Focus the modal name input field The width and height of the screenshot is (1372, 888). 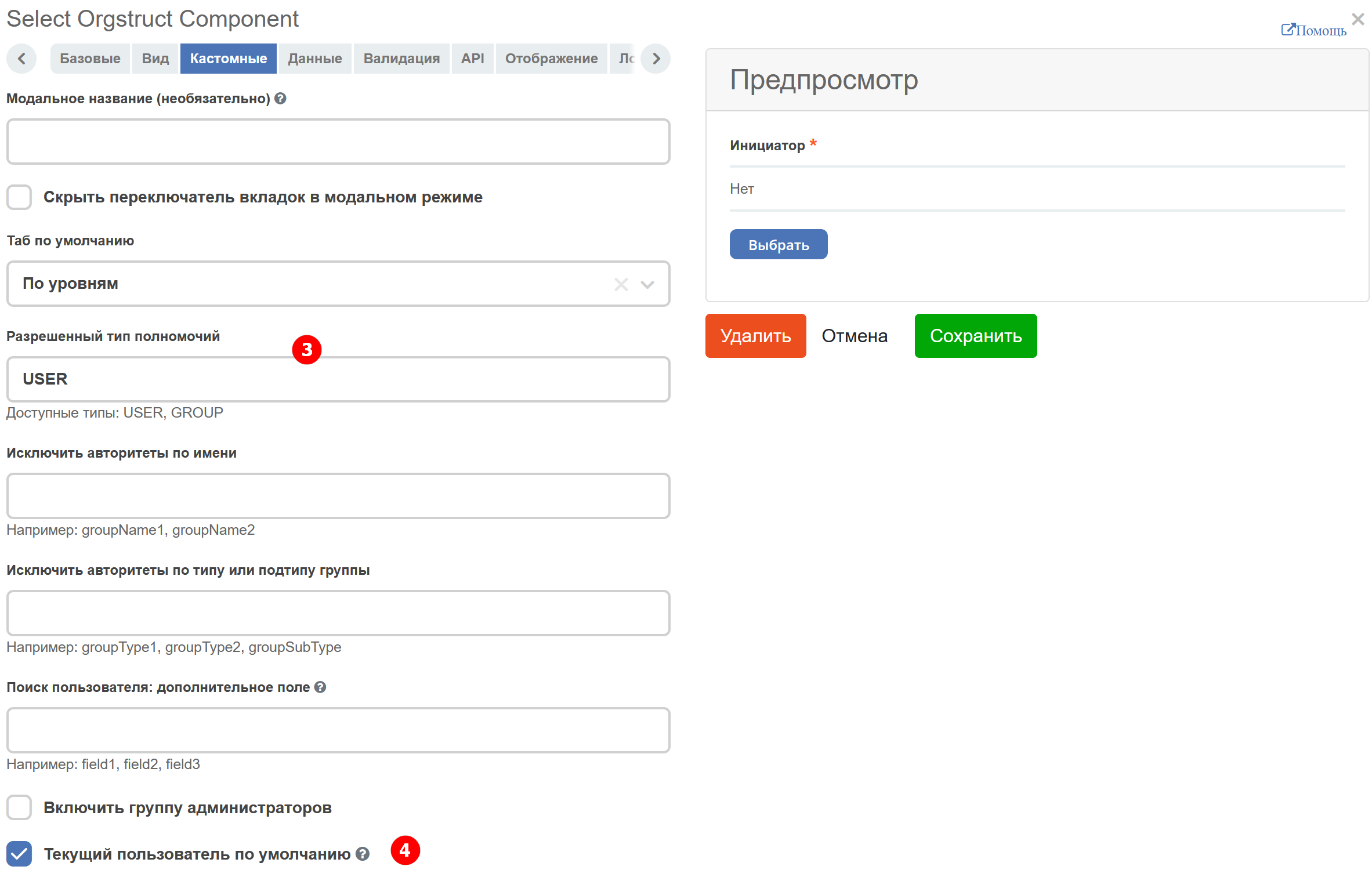[x=338, y=142]
